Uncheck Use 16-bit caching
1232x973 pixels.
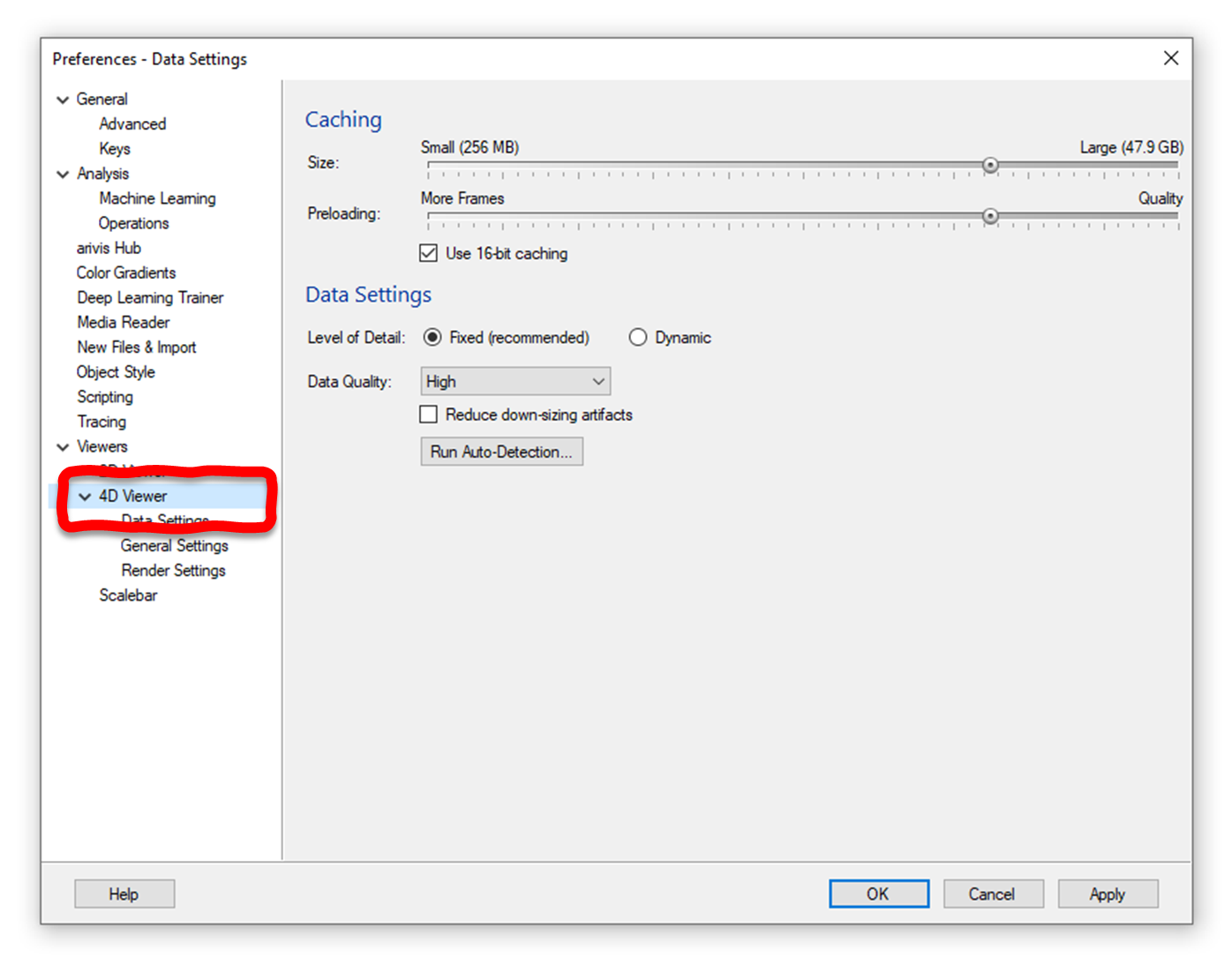[428, 253]
